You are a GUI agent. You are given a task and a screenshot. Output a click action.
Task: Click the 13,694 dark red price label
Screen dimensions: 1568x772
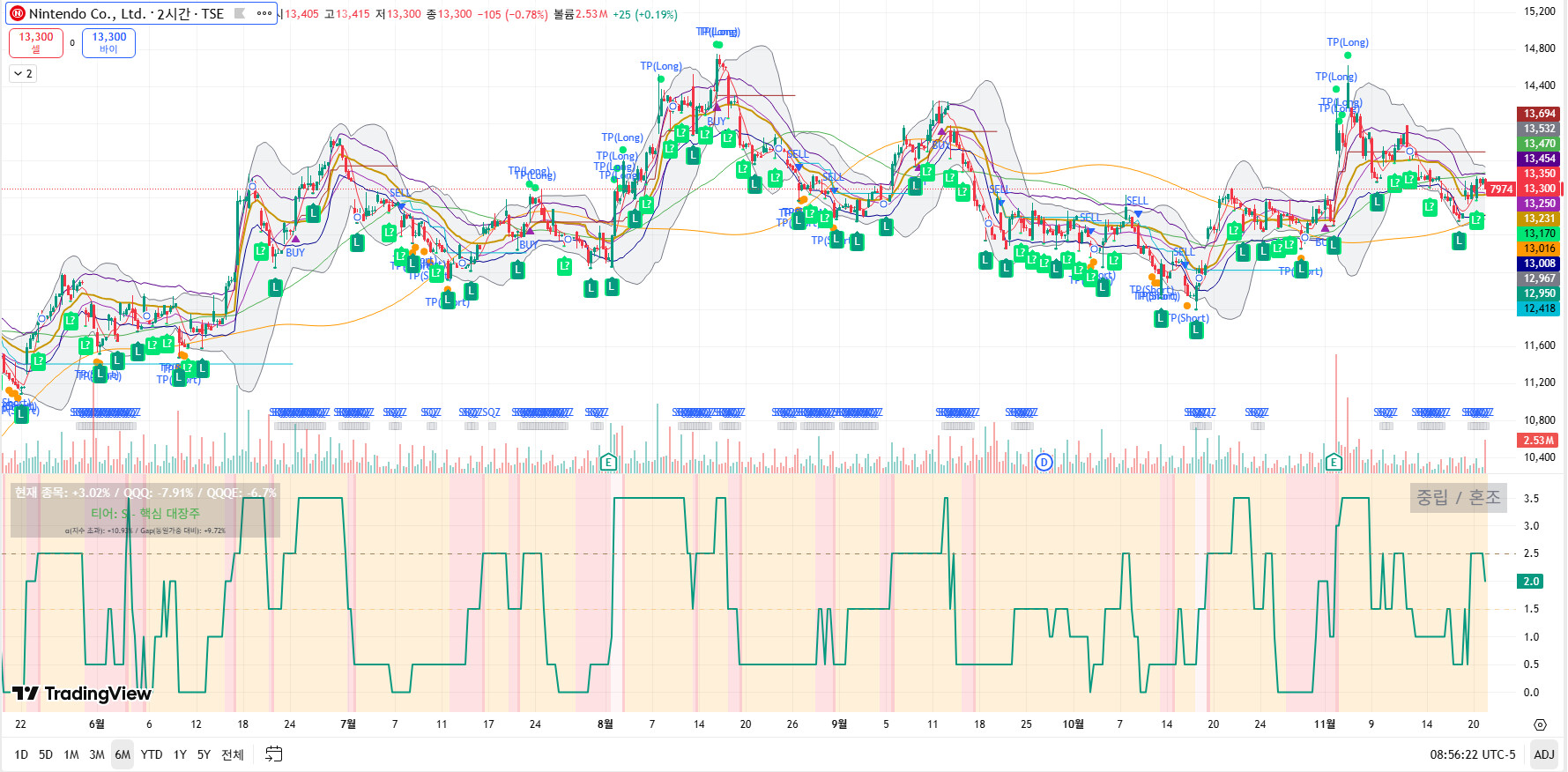1539,114
